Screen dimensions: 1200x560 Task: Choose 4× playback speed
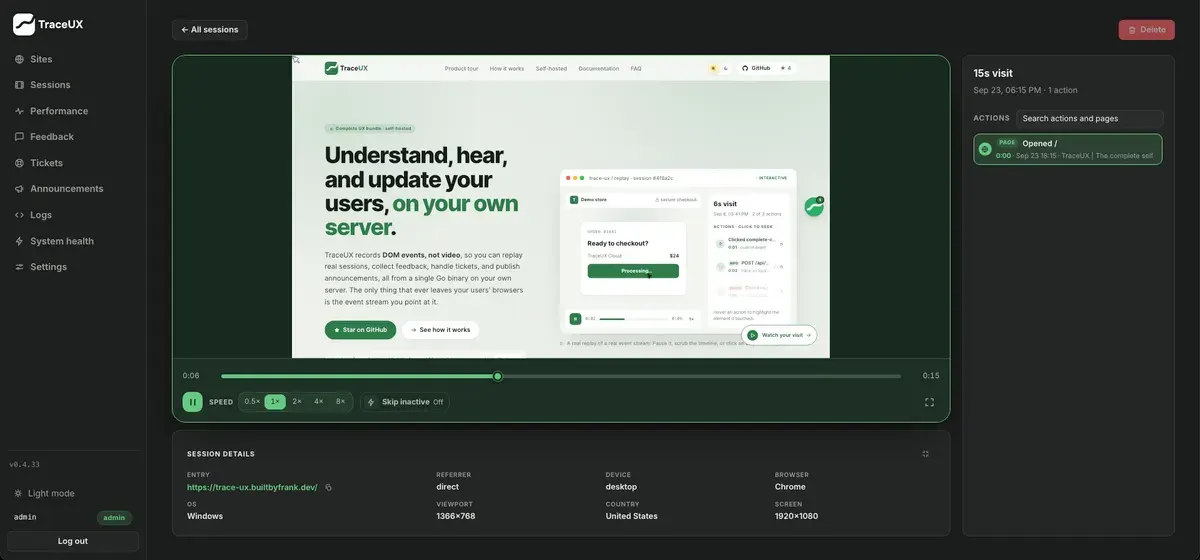(319, 402)
